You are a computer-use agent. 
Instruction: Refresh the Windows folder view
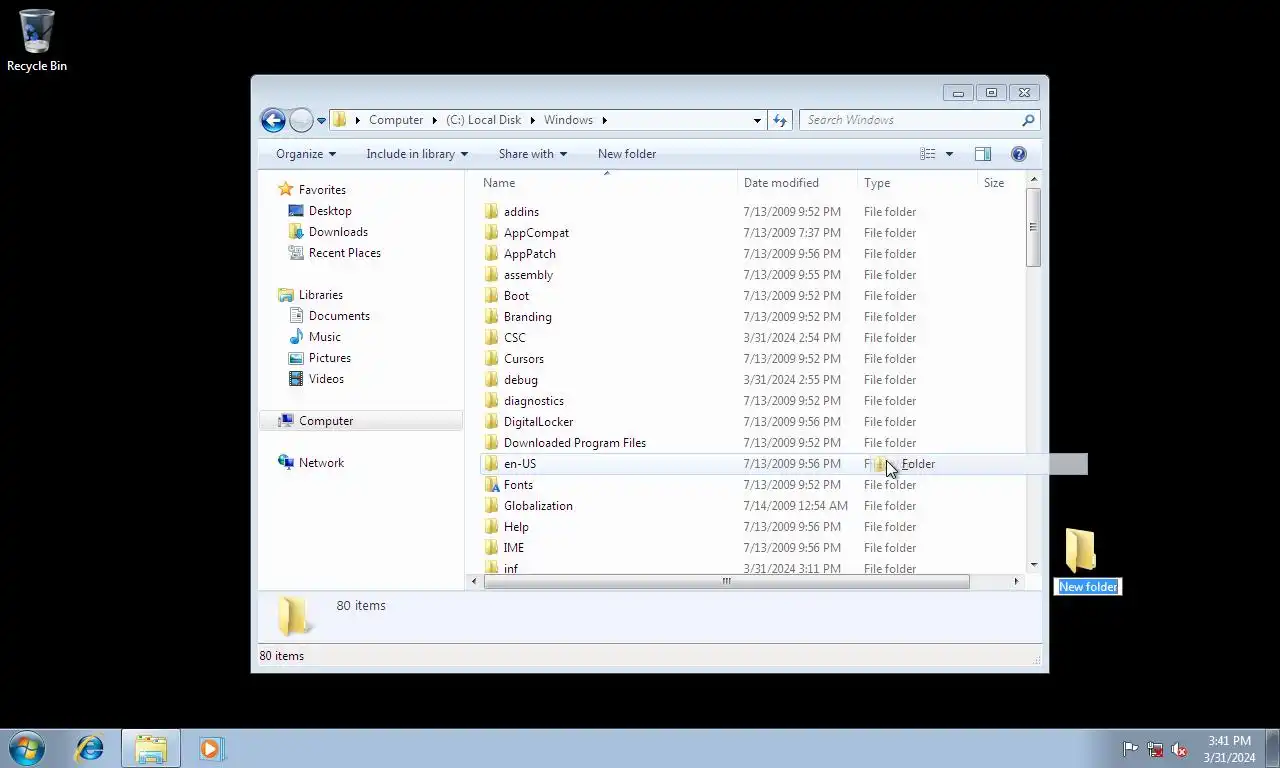(780, 120)
